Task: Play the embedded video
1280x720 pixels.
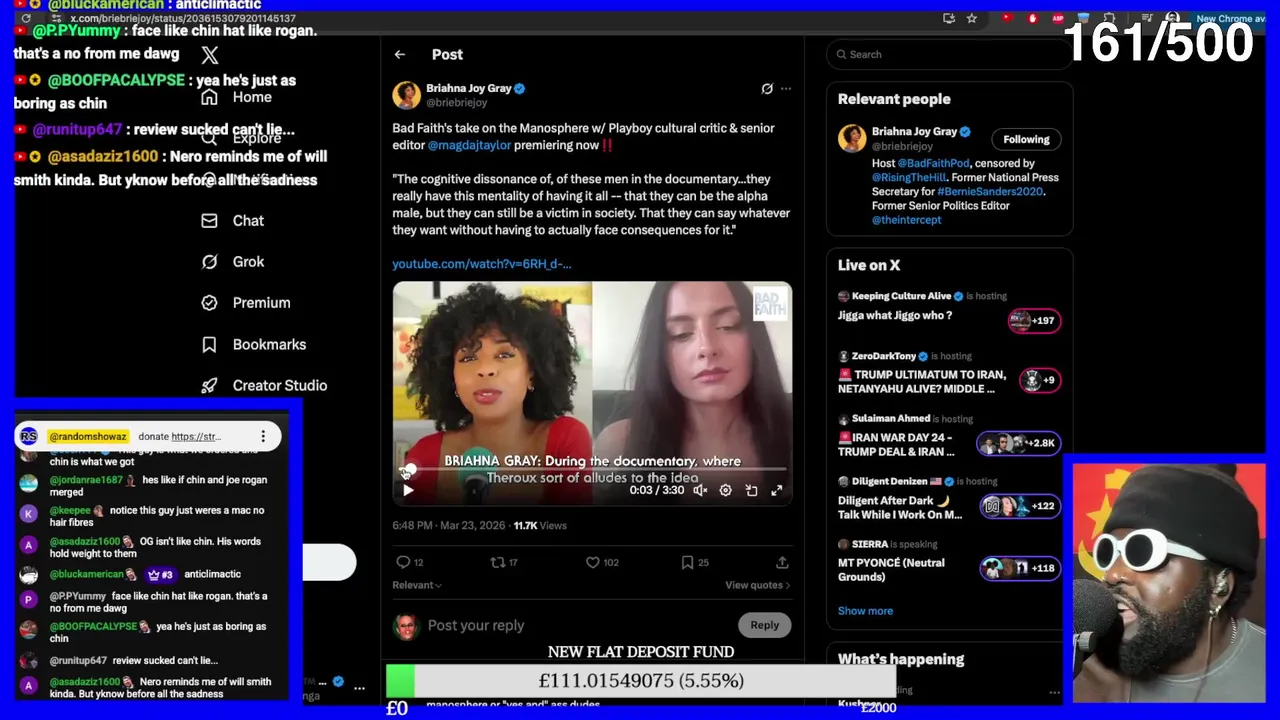Action: [x=408, y=490]
